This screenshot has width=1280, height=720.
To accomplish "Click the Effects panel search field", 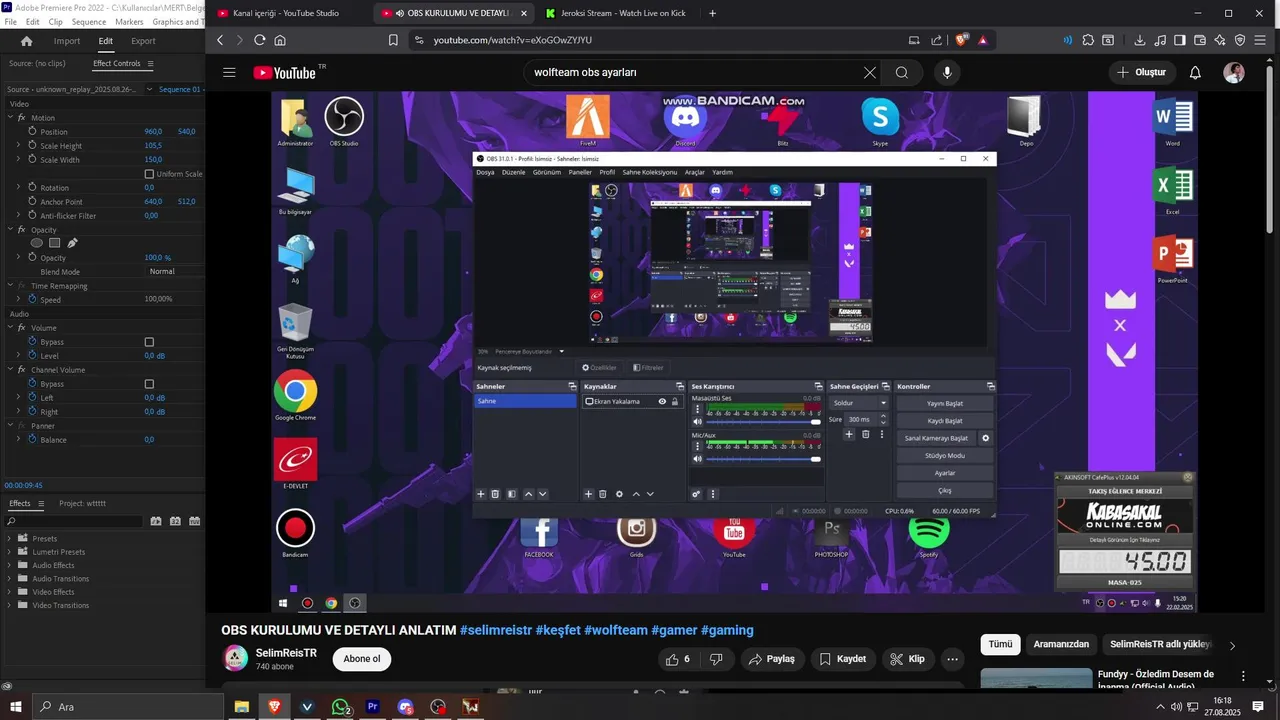I will click(75, 521).
